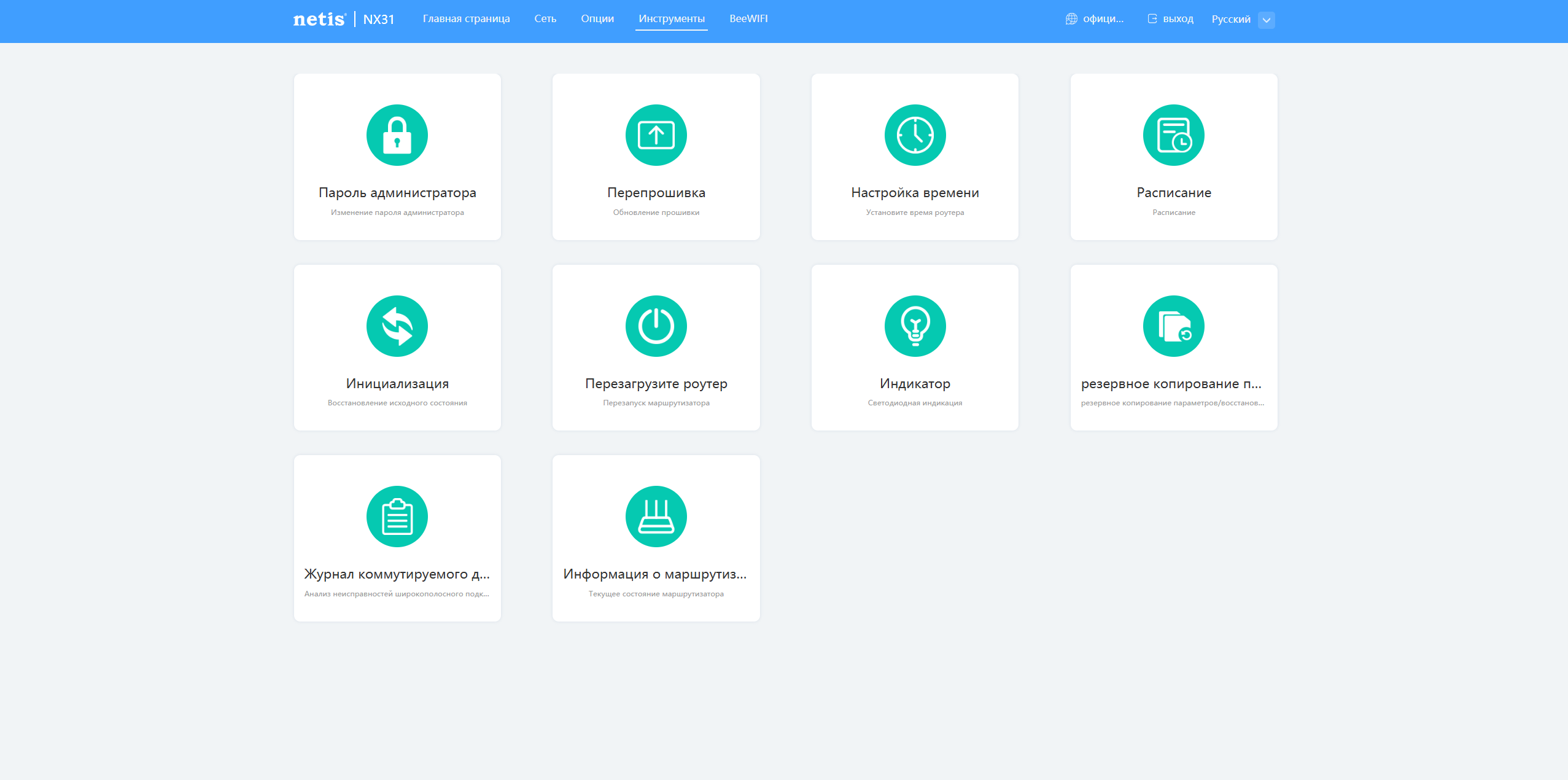1568x780 pixels.
Task: Open the firmware upgrade upload icon
Action: (656, 135)
